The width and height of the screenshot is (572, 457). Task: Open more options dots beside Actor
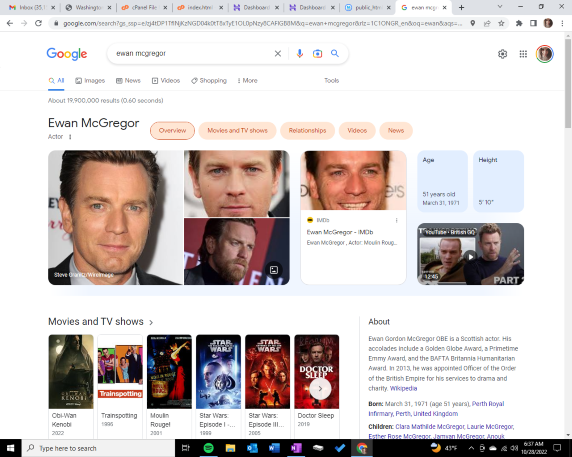click(70, 137)
